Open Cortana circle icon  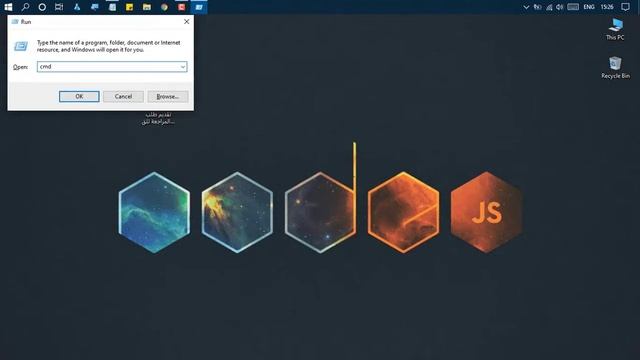click(42, 7)
